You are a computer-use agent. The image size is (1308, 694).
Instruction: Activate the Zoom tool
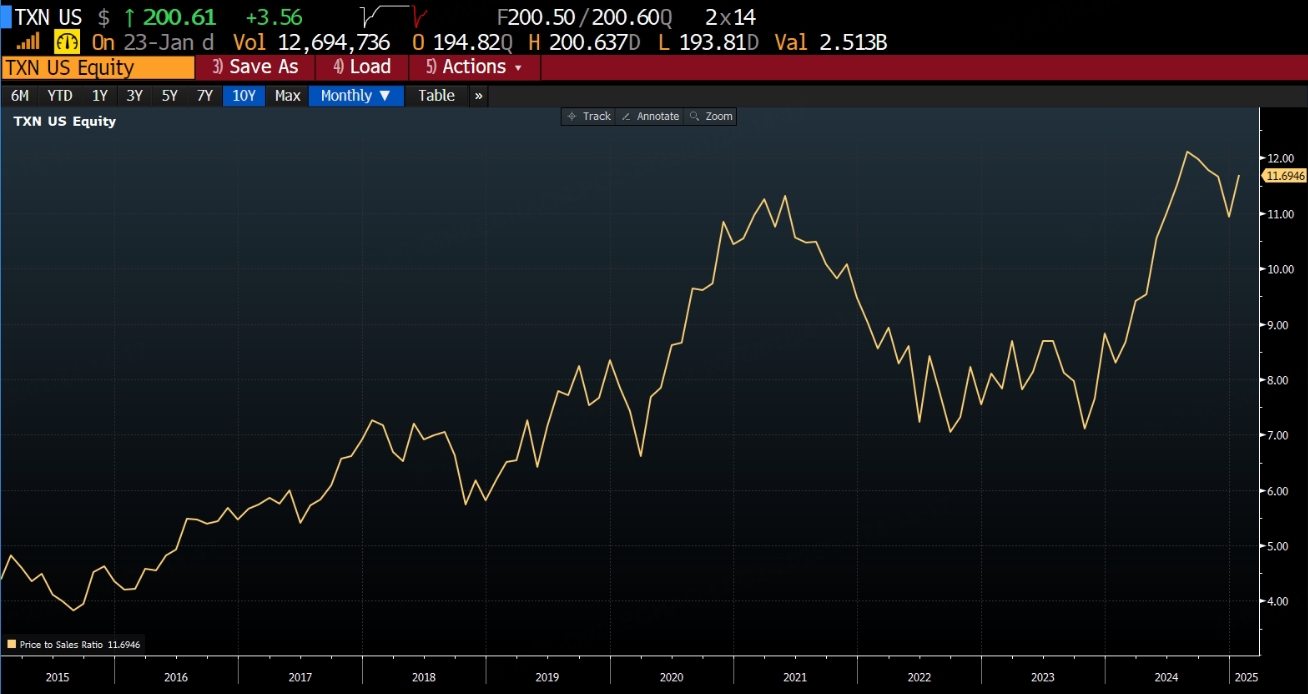(711, 117)
